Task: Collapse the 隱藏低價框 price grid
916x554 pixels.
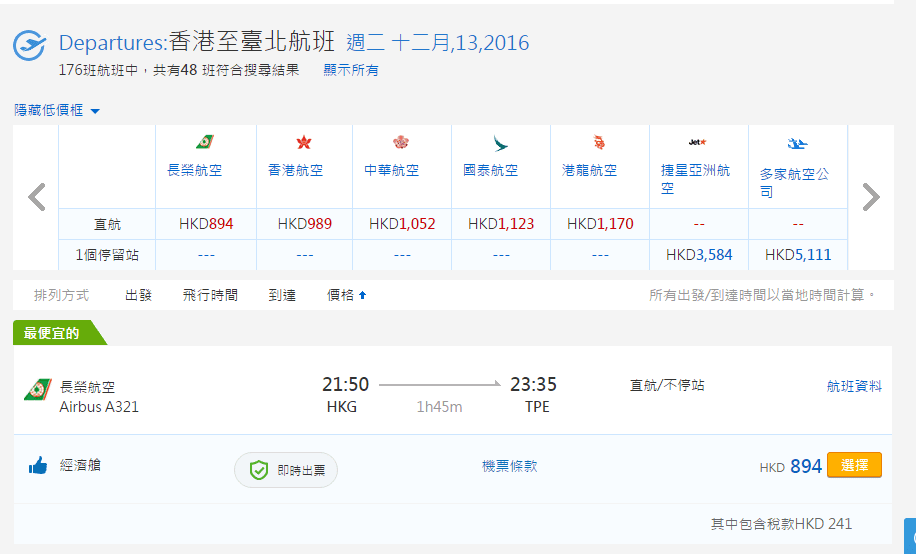Action: coord(57,110)
